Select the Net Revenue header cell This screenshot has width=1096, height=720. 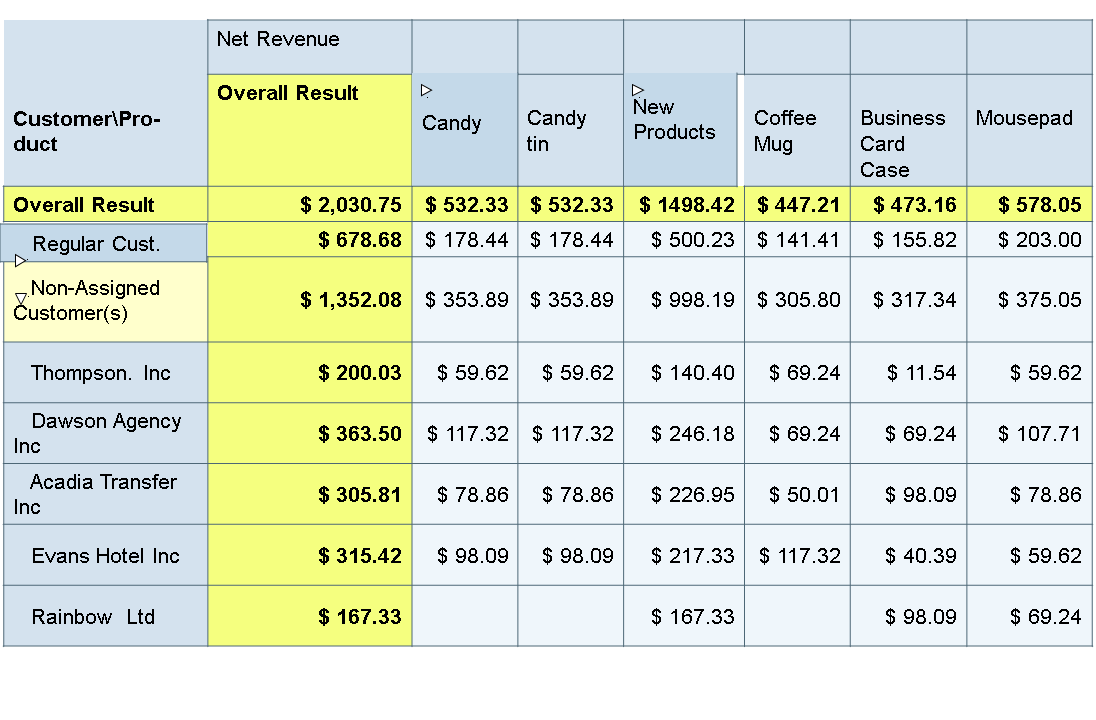tap(278, 40)
